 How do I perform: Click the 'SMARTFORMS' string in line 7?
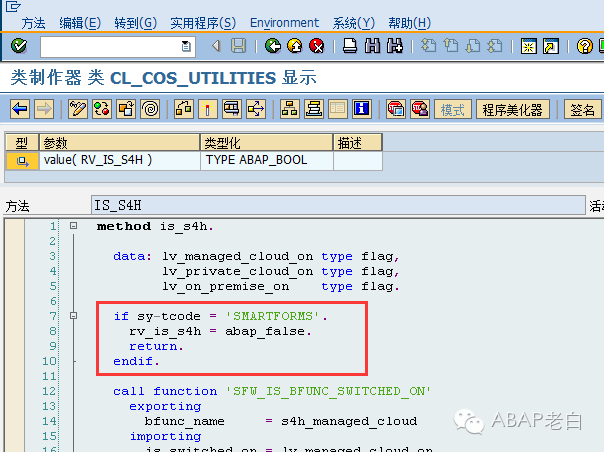pos(272,316)
